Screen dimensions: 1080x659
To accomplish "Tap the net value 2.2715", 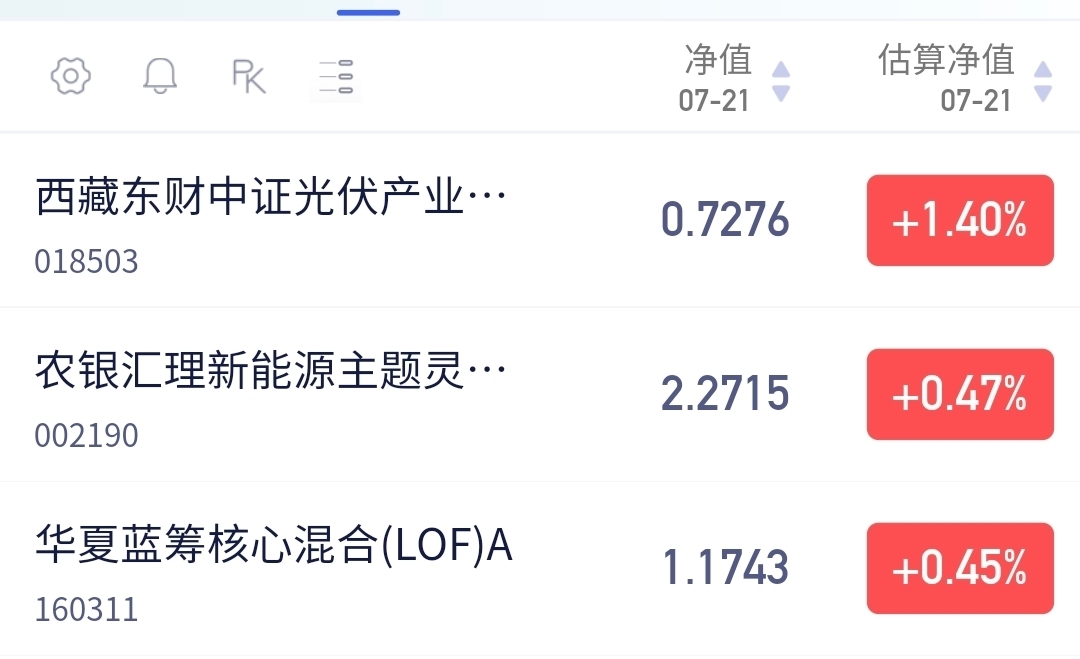I will coord(725,394).
